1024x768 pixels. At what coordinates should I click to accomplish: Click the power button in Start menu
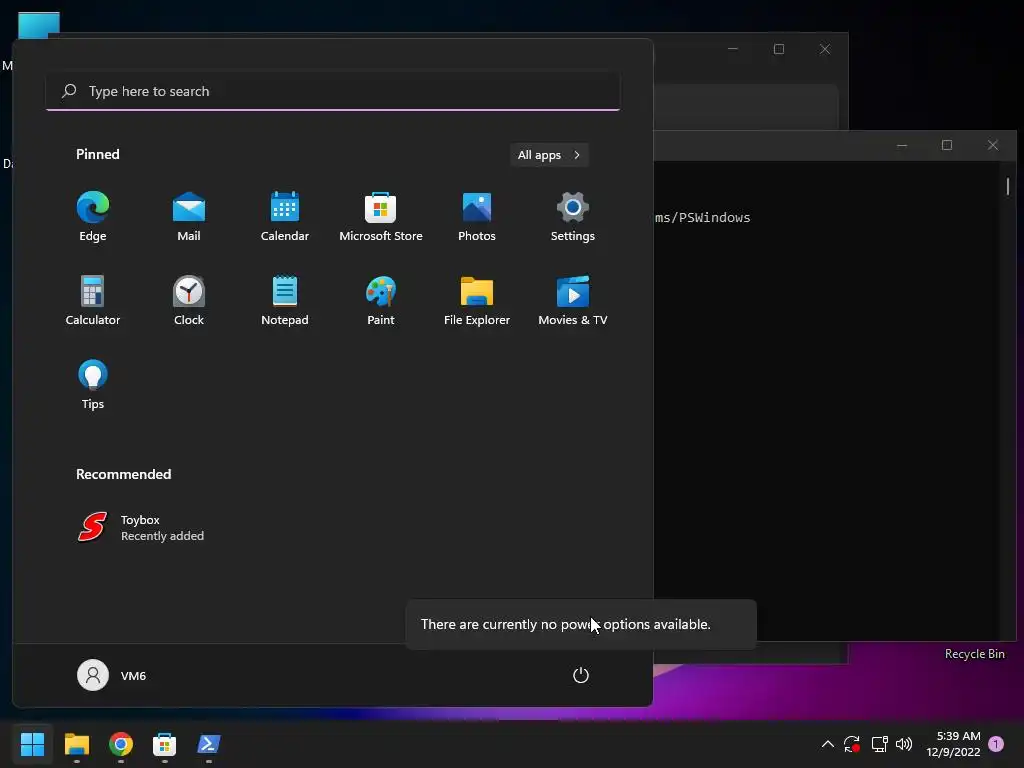coord(581,675)
